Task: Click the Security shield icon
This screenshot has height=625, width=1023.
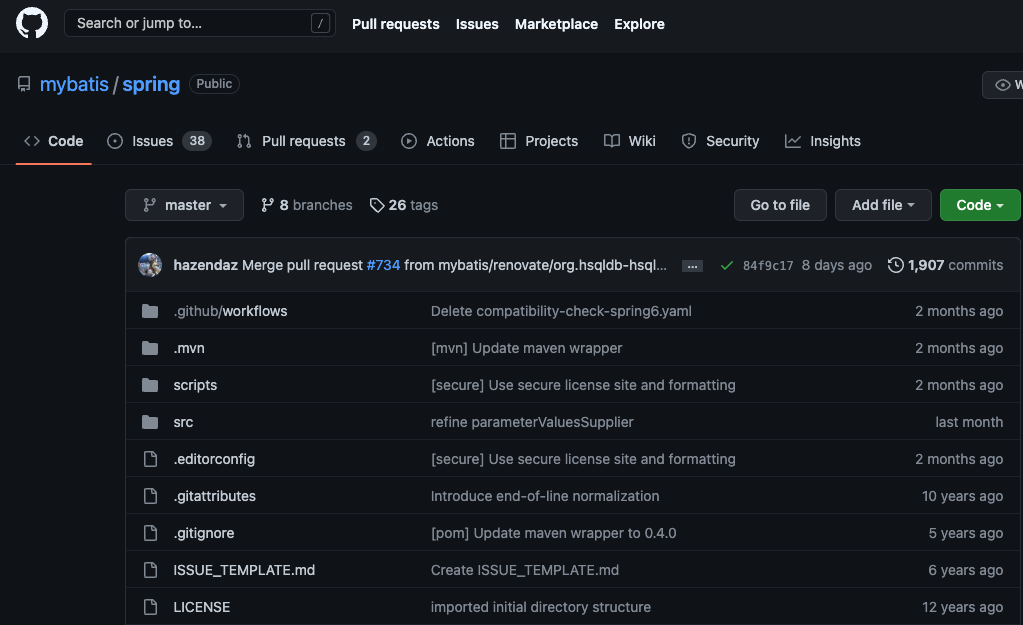Action: click(x=689, y=141)
